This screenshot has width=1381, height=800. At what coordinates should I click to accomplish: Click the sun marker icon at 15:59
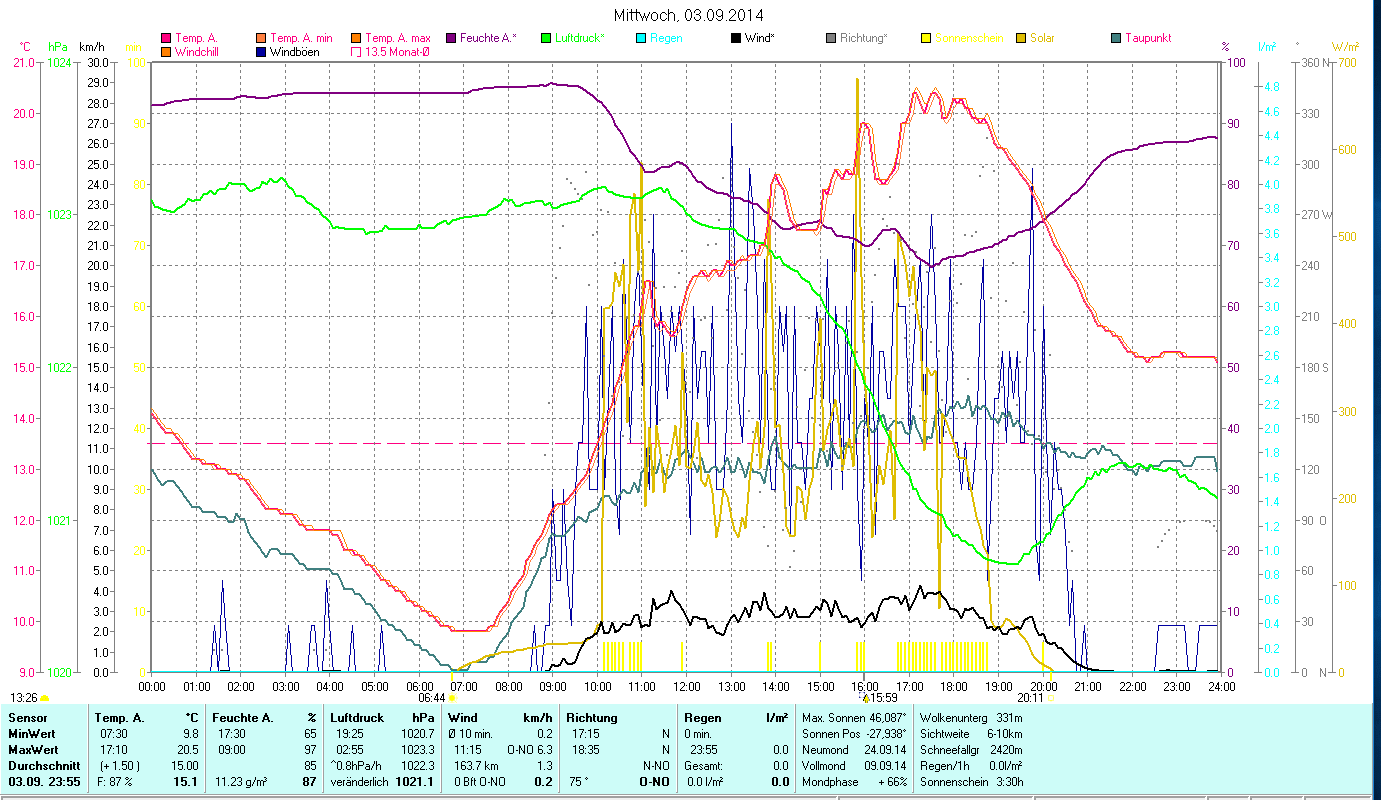866,698
